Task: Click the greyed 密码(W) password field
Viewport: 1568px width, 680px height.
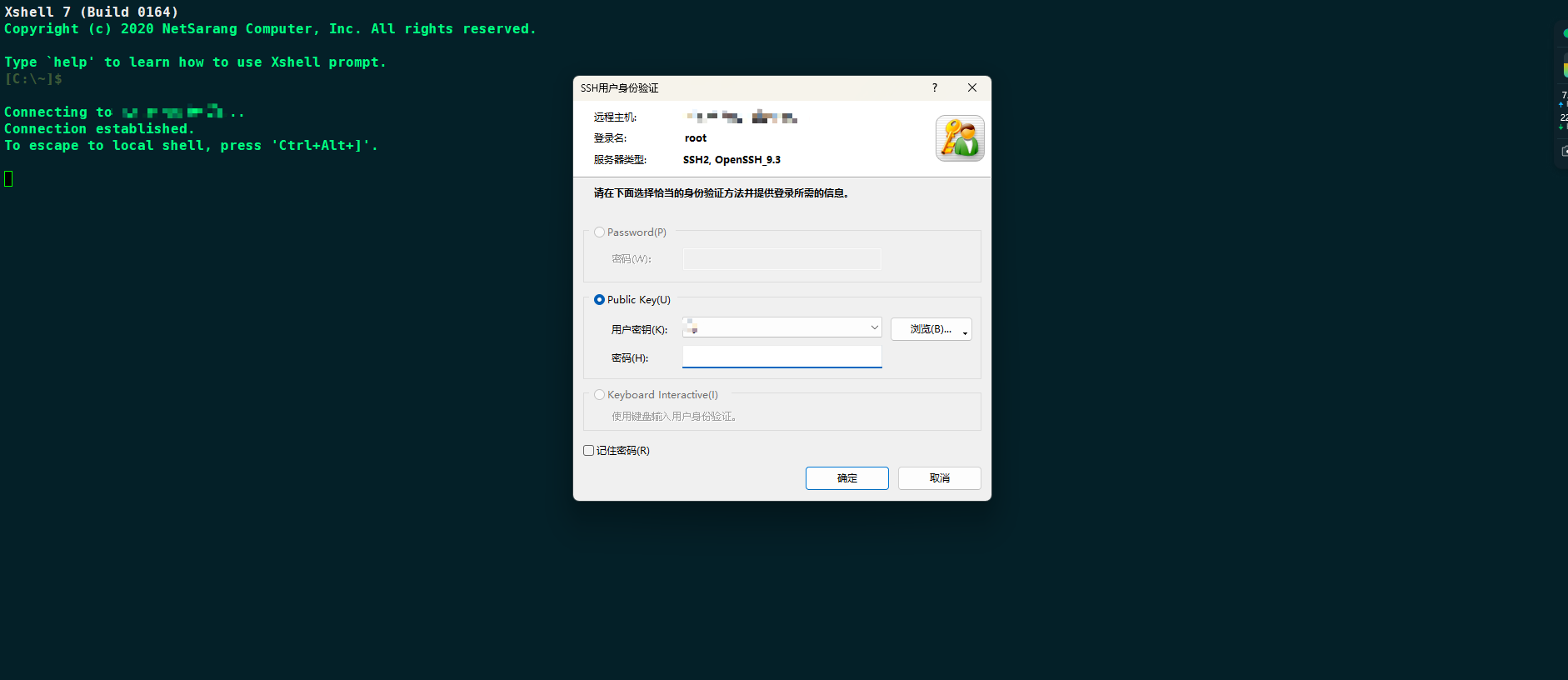Action: [x=782, y=259]
